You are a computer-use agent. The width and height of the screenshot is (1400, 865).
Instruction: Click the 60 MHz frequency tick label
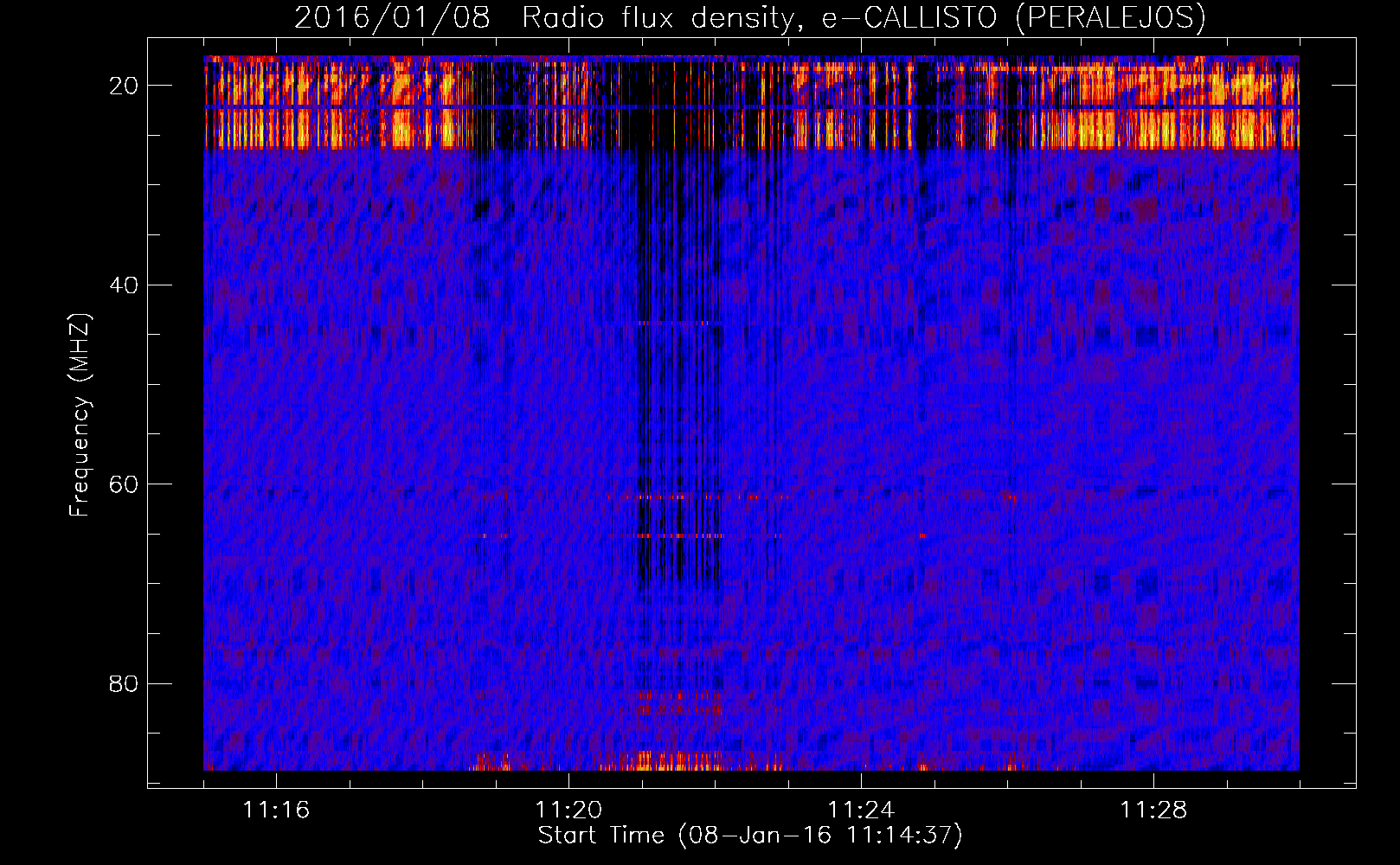pyautogui.click(x=124, y=484)
